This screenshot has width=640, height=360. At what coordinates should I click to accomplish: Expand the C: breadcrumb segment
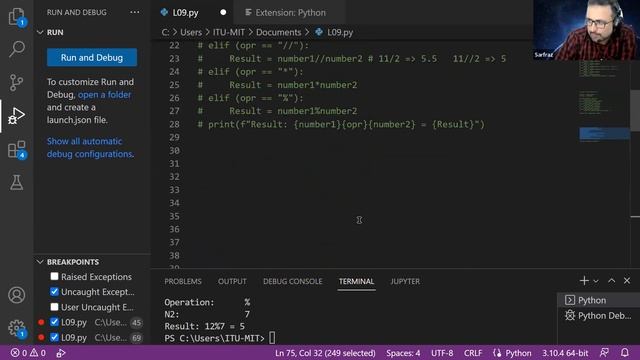(x=165, y=32)
